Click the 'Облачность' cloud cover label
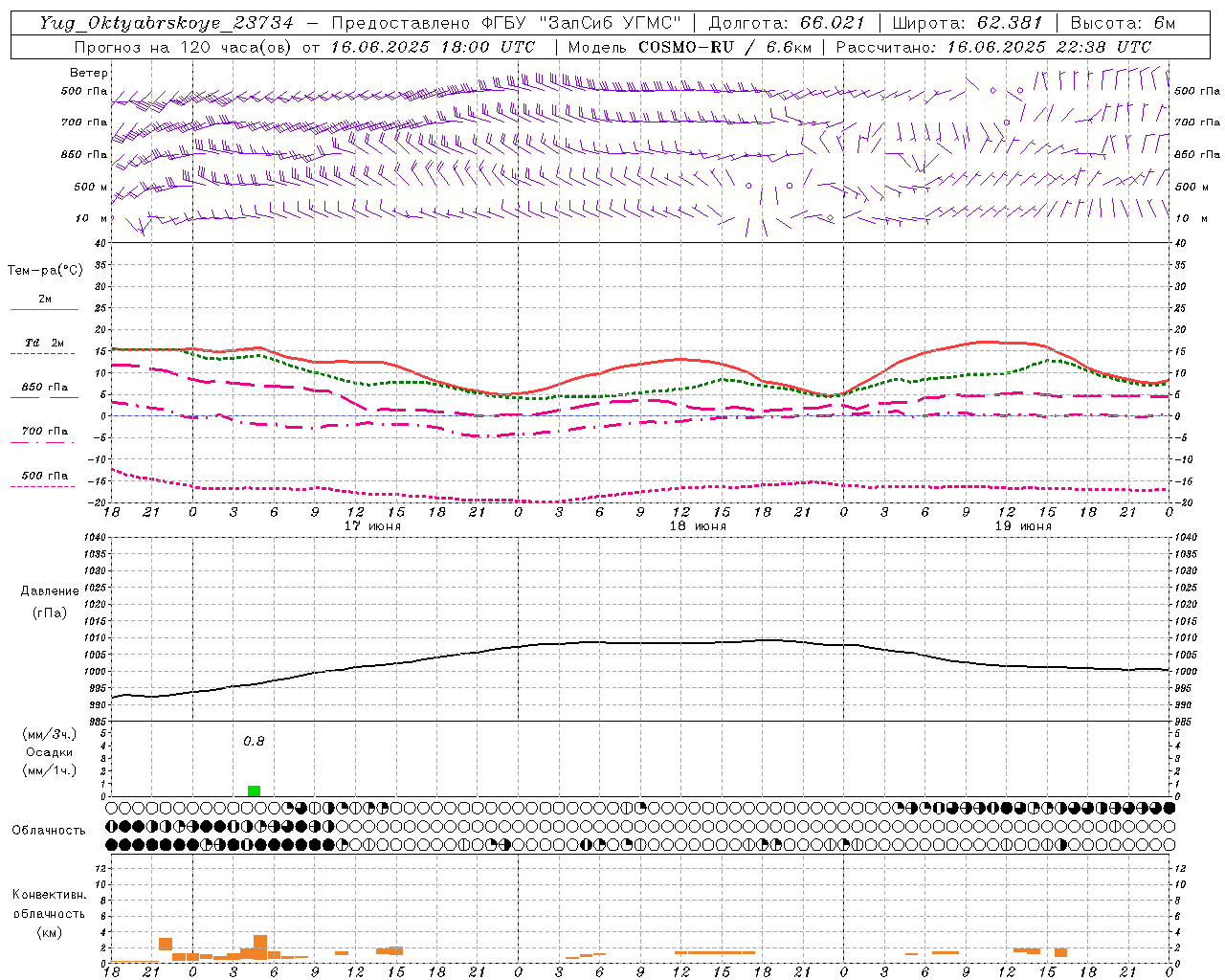The width and height of the screenshot is (1225, 980). (49, 831)
